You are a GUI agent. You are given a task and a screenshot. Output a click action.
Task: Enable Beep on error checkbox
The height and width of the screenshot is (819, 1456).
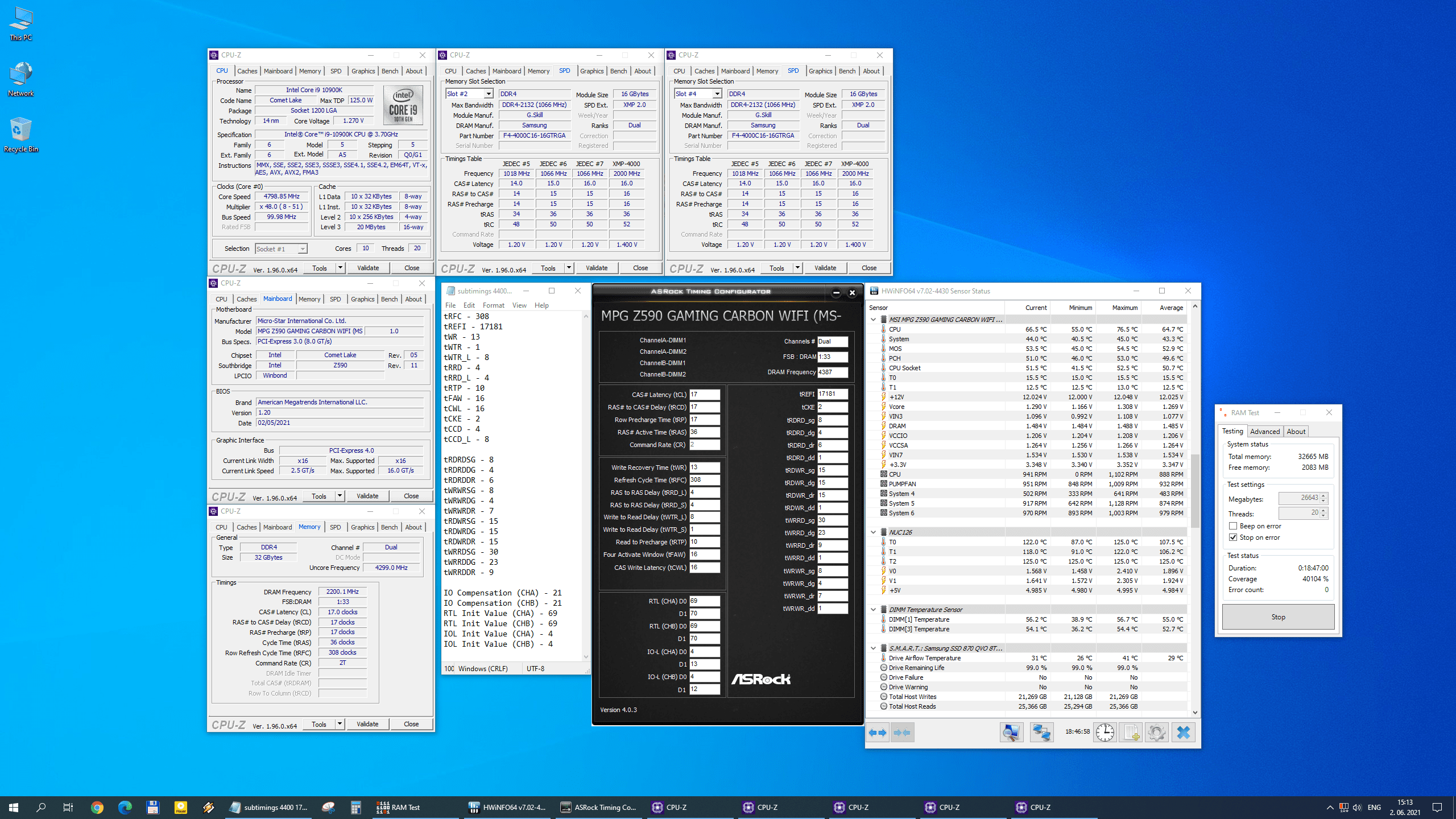coord(1233,526)
